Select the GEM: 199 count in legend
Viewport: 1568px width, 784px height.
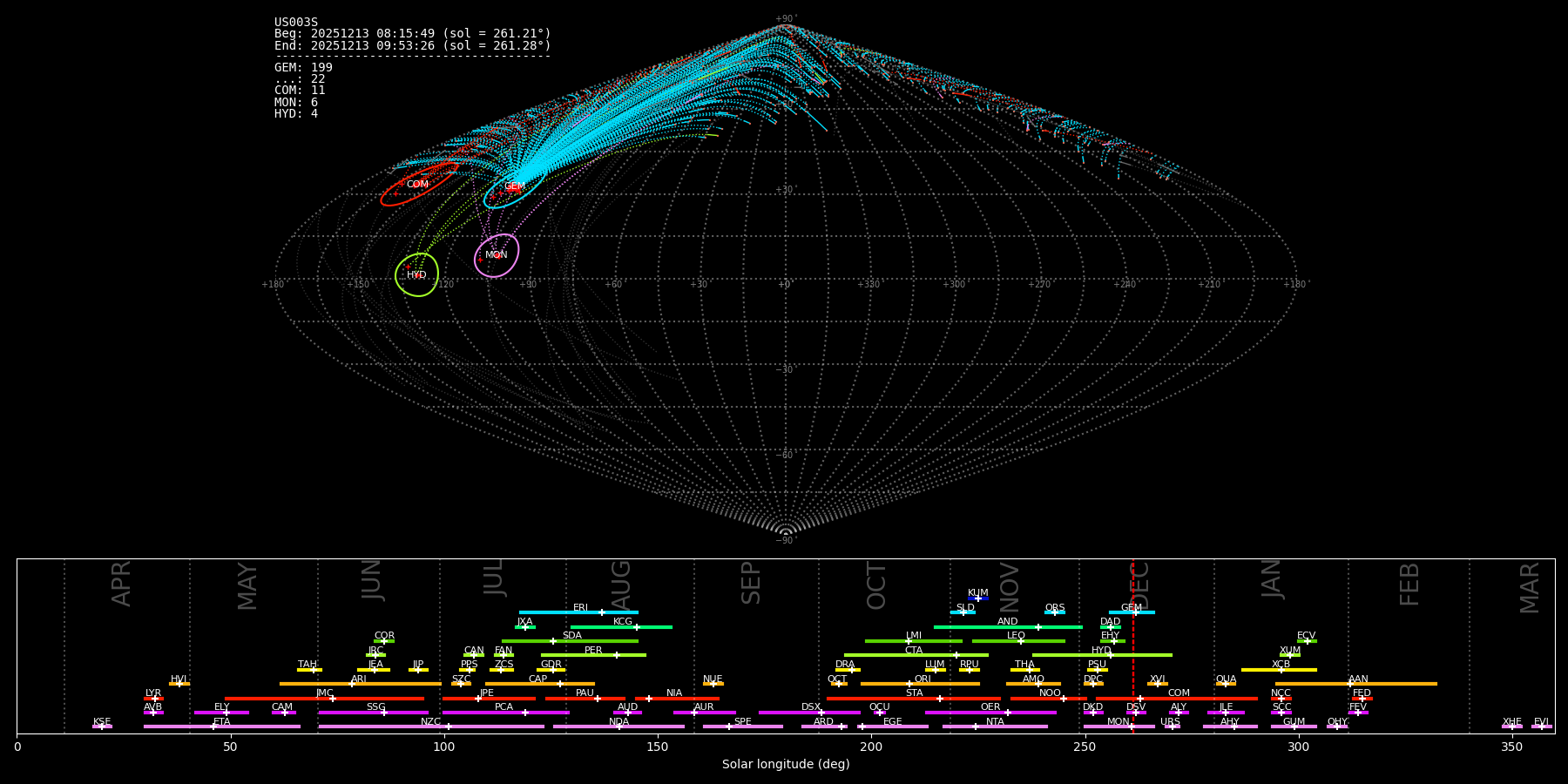click(303, 68)
